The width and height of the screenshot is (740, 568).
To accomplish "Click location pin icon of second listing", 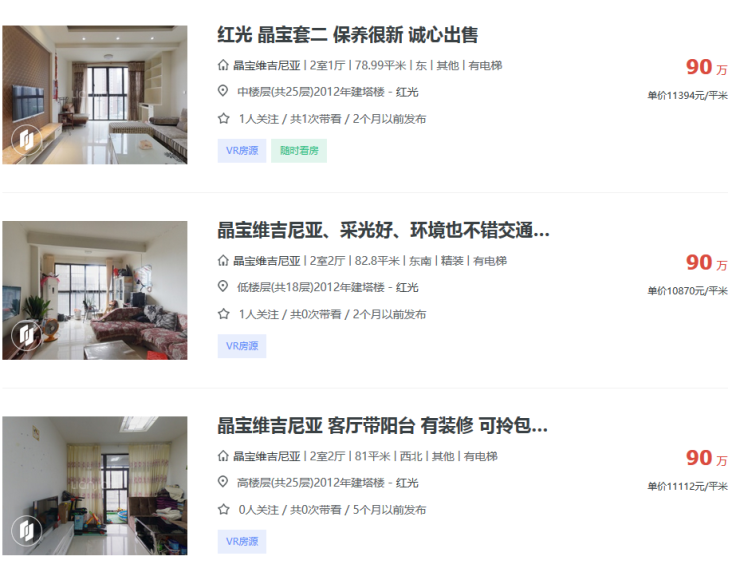I will click(x=223, y=286).
